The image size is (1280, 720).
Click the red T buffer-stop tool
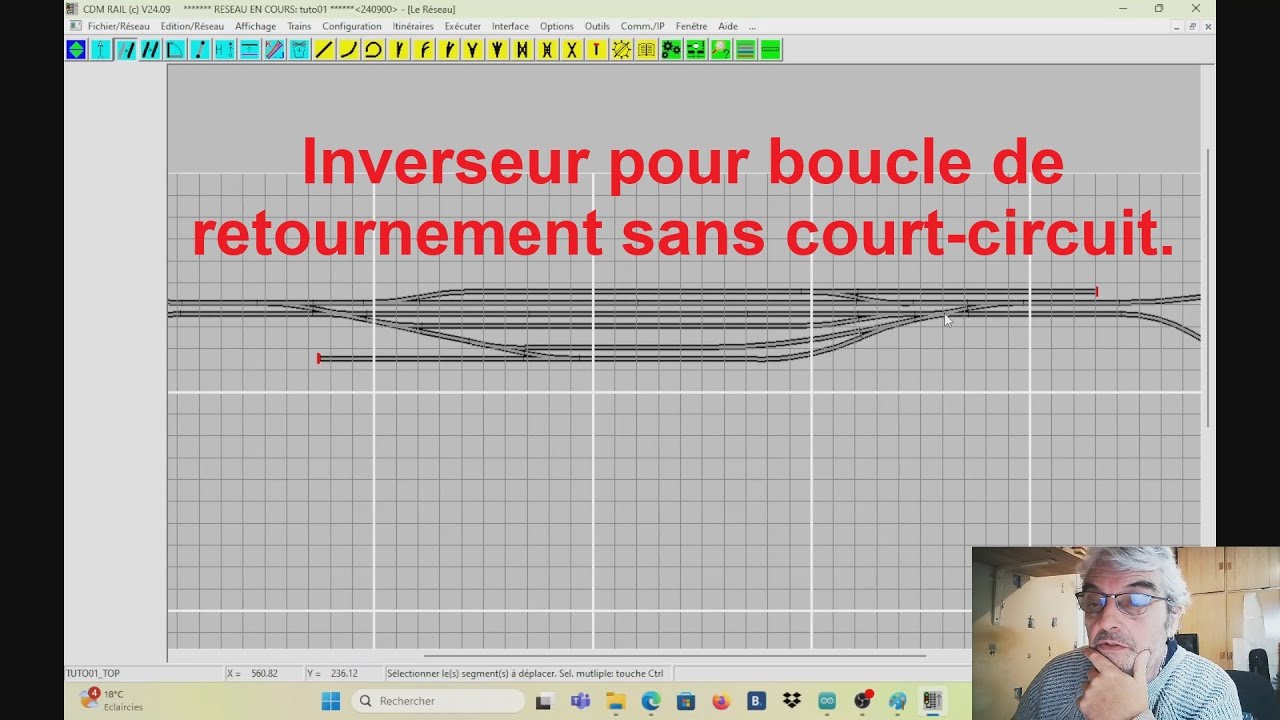point(596,50)
